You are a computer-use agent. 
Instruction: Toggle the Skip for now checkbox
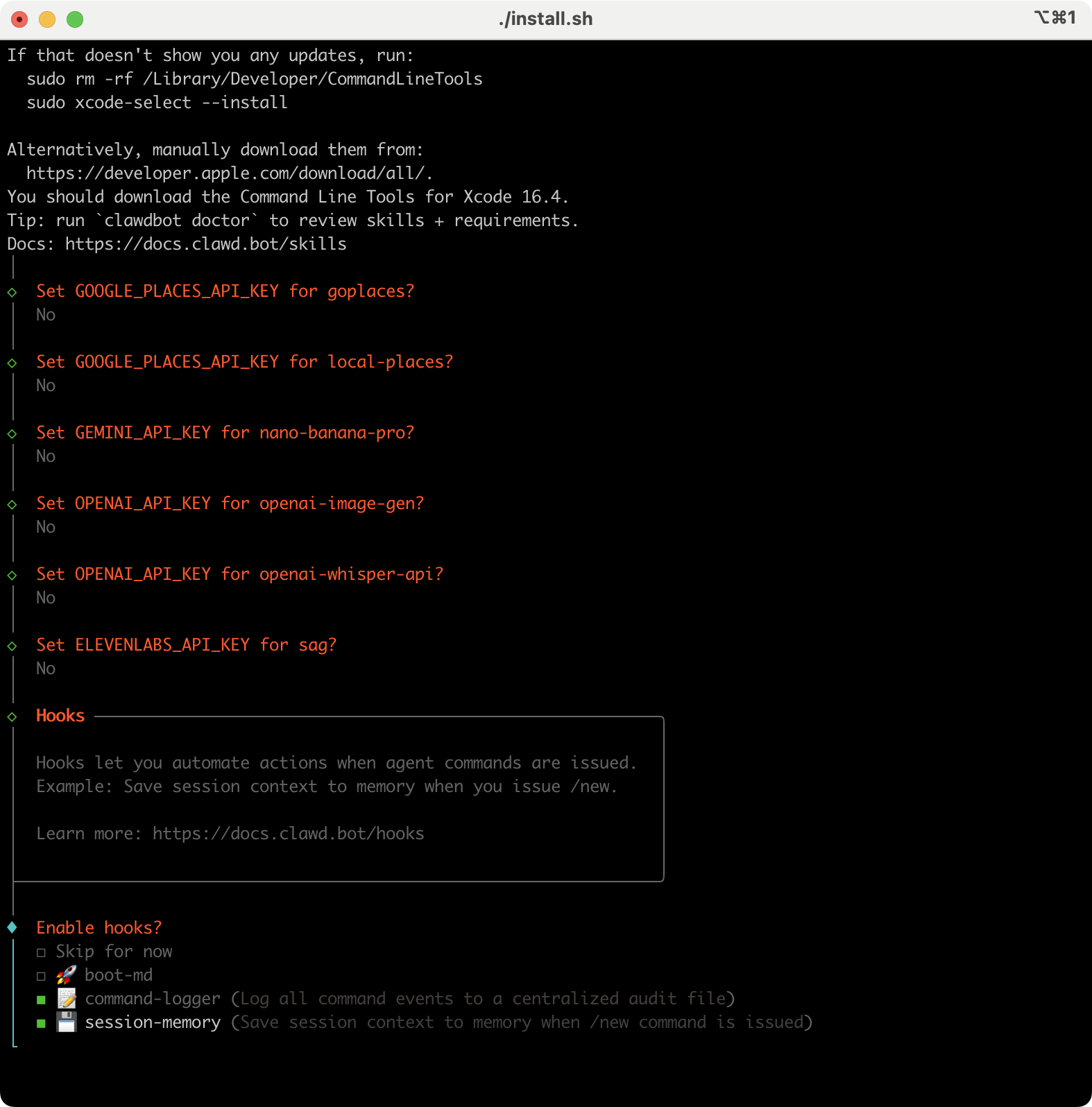point(41,952)
